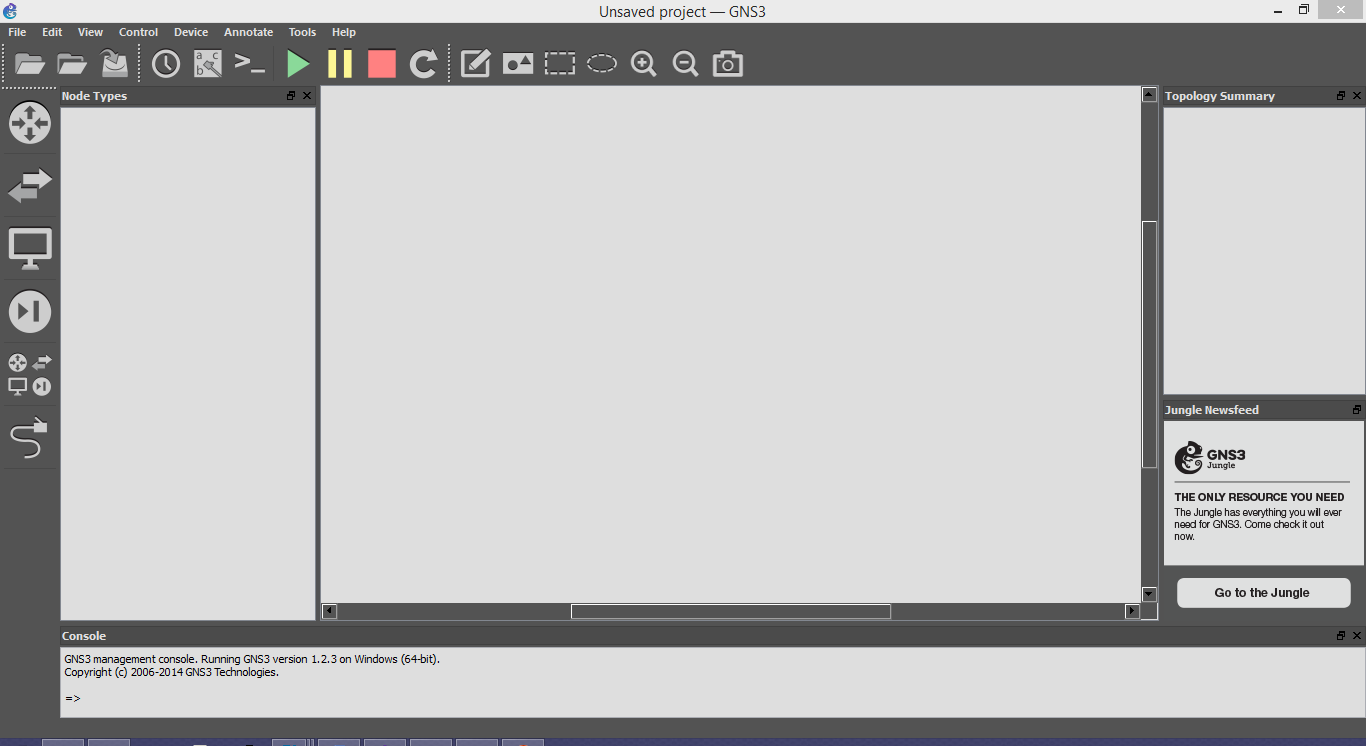Image resolution: width=1366 pixels, height=746 pixels.
Task: Open the Device menu
Action: pos(191,32)
